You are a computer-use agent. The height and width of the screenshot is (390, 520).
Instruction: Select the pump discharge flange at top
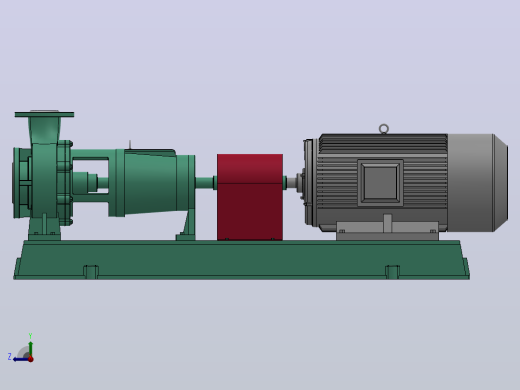pos(44,114)
